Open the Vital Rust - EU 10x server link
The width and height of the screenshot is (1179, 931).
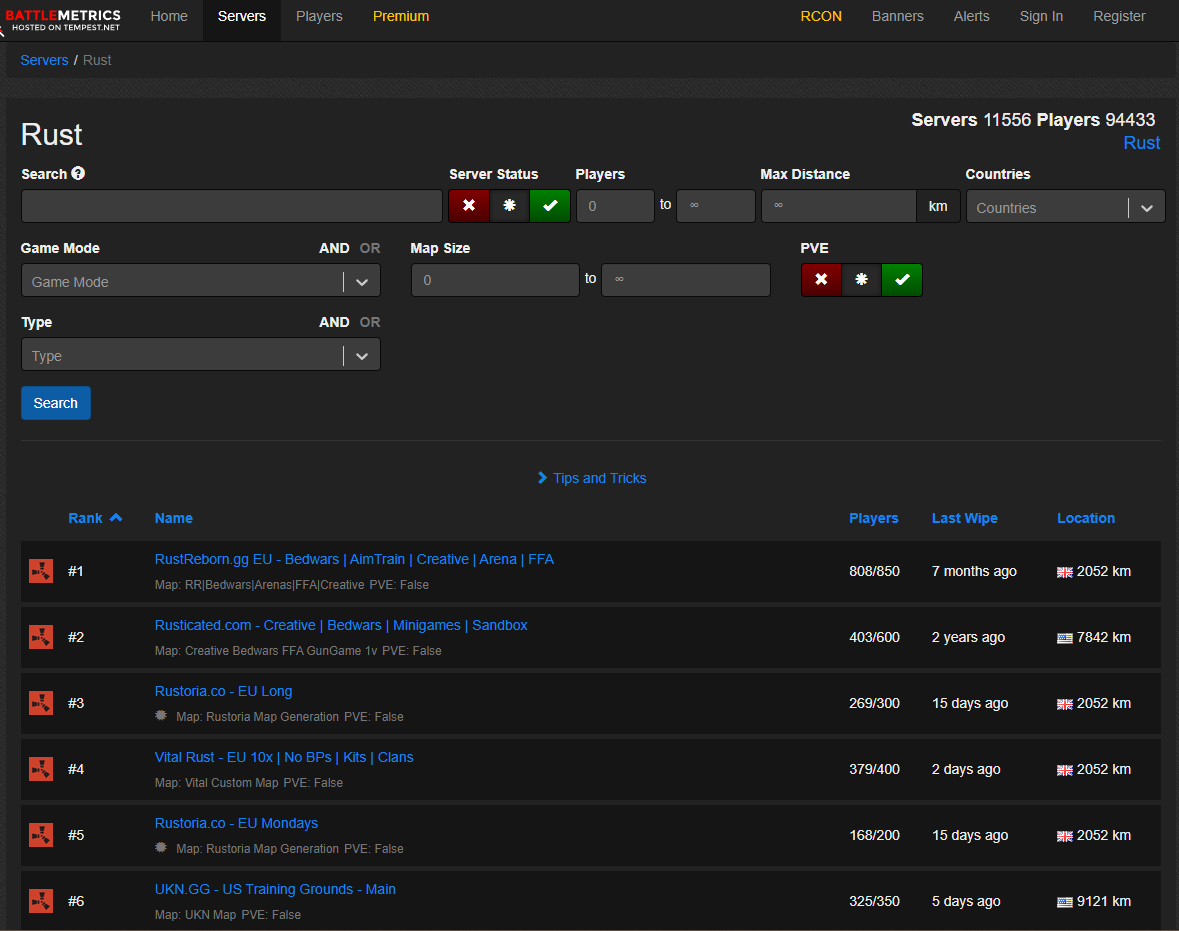284,757
